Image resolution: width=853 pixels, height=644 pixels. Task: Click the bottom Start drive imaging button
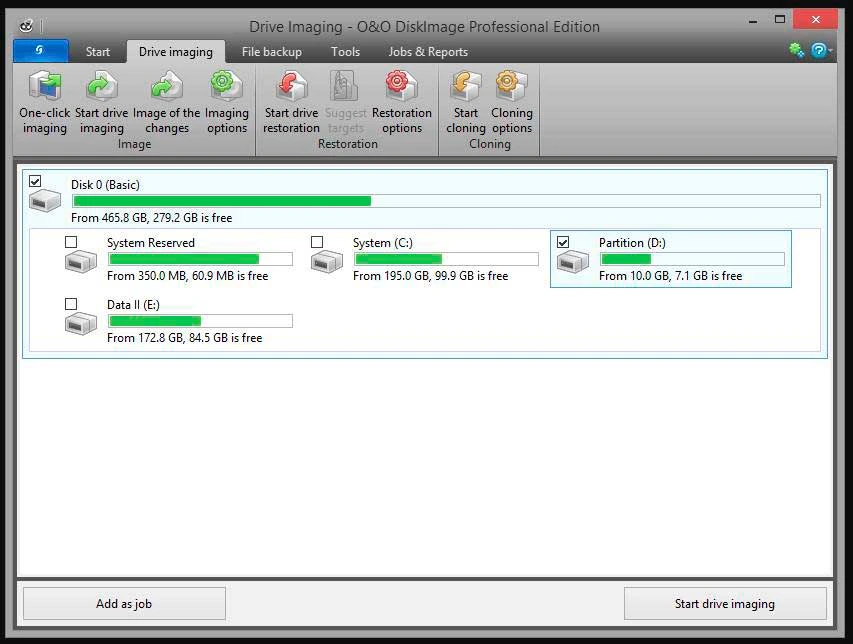pyautogui.click(x=725, y=603)
